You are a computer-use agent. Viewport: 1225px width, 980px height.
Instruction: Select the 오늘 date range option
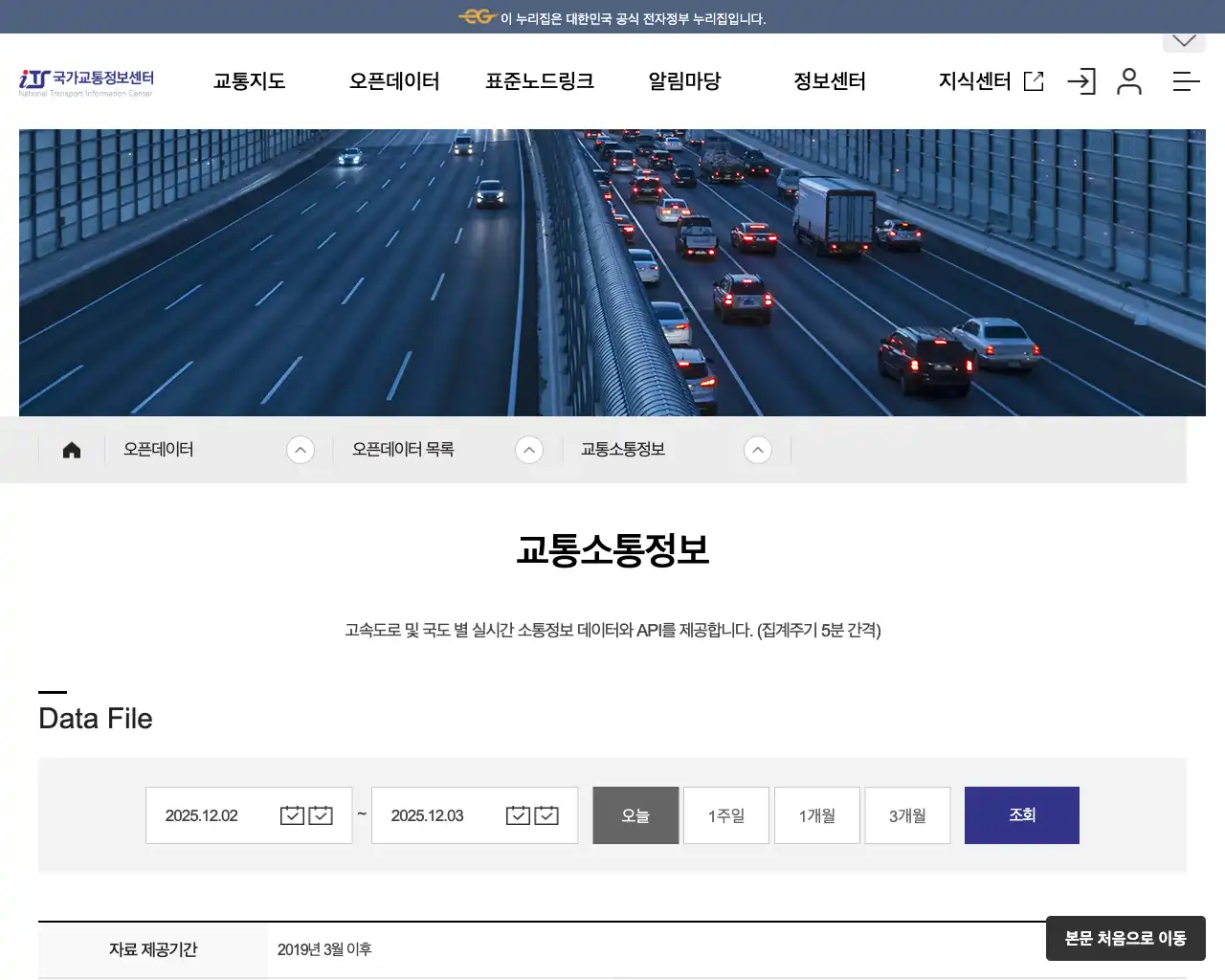[635, 814]
